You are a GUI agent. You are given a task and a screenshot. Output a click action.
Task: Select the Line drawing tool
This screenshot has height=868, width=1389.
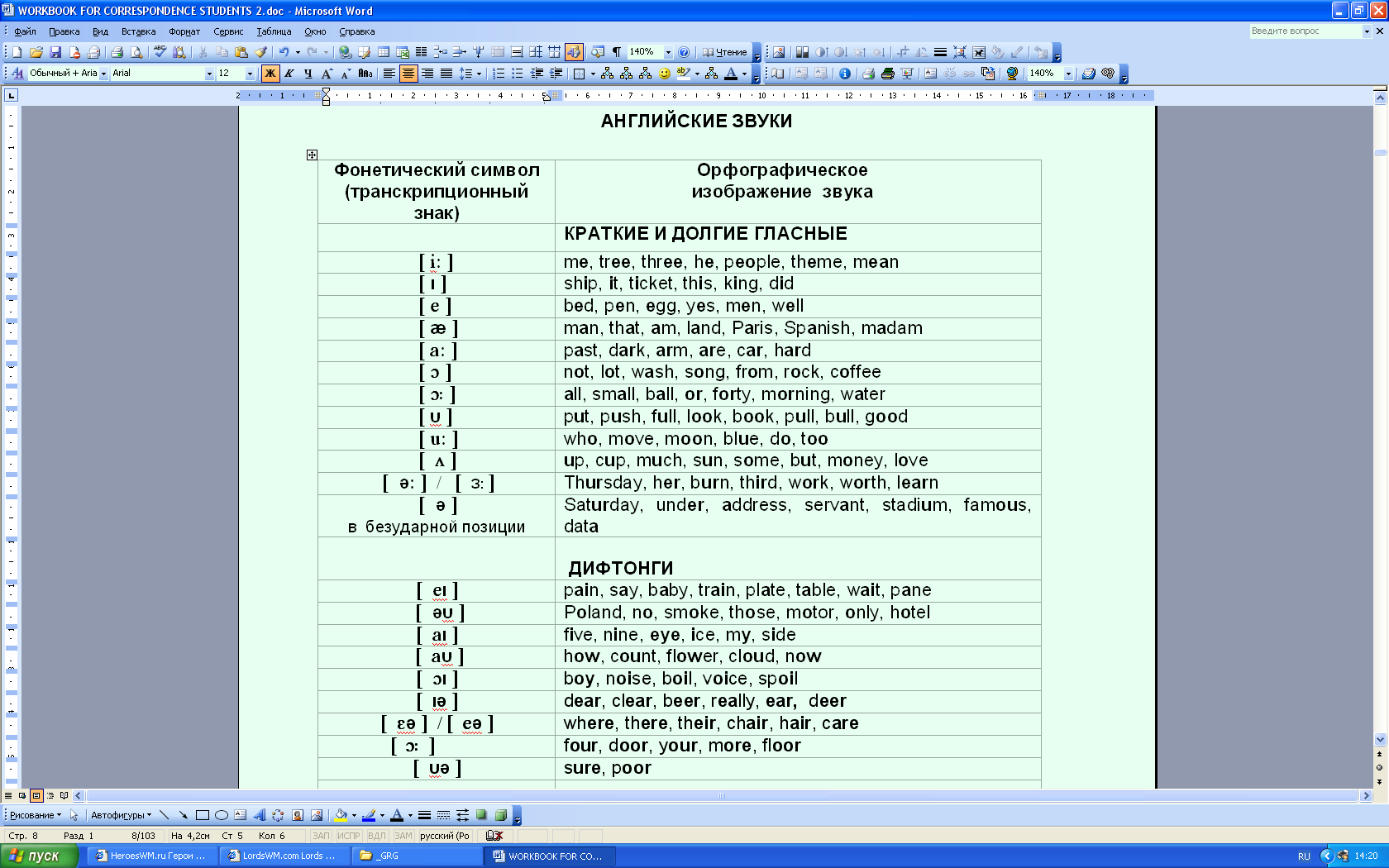pyautogui.click(x=164, y=815)
